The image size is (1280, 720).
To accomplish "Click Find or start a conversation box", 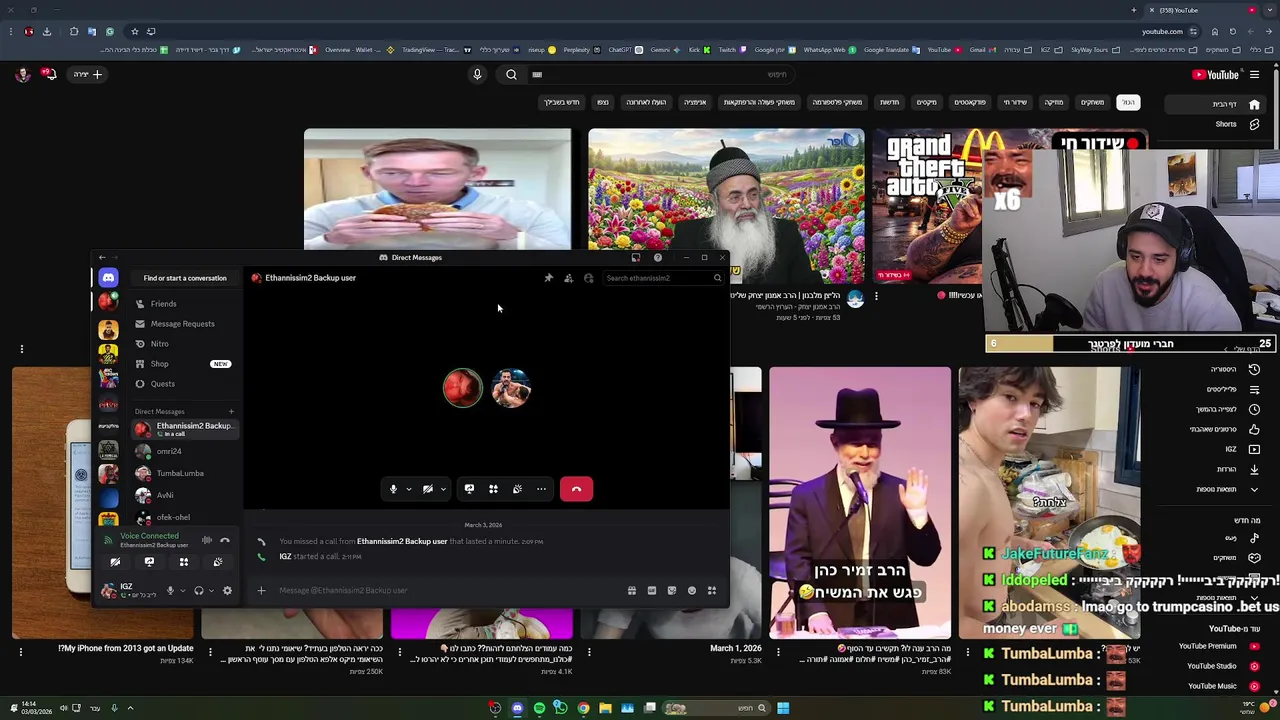I will point(185,278).
